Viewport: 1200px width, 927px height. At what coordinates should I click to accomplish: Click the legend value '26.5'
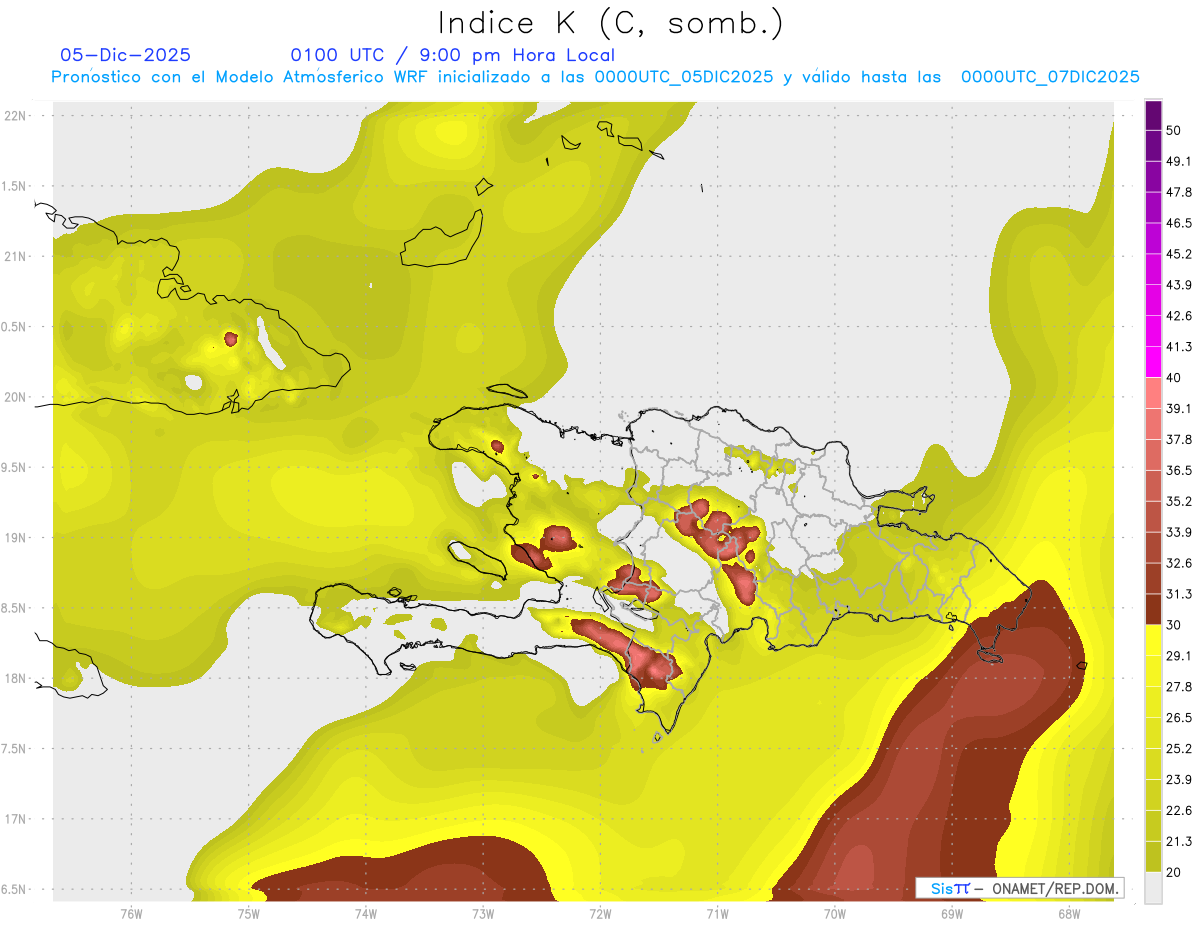point(1178,718)
